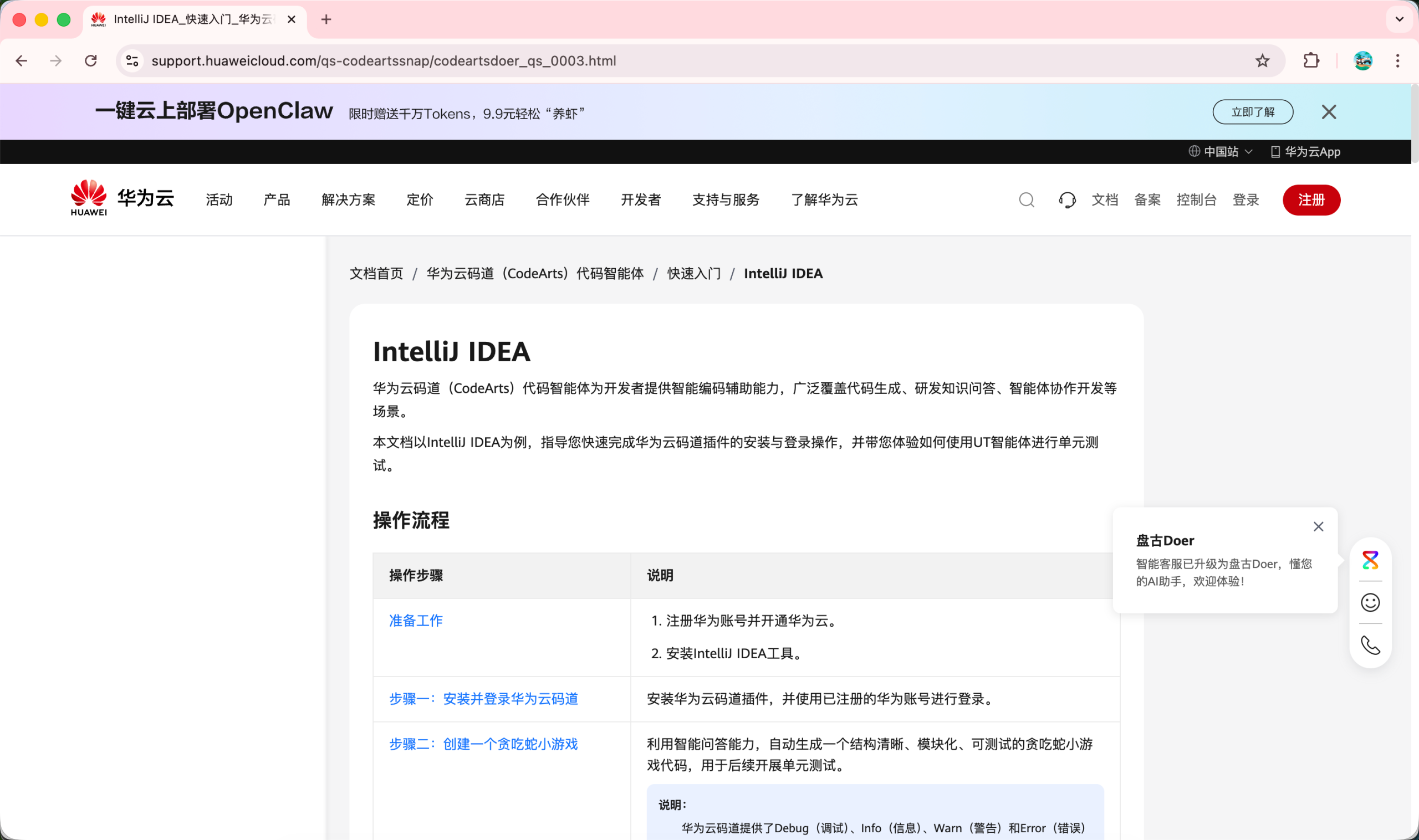Reload the page with refresh icon
The height and width of the screenshot is (840, 1419).
(x=90, y=60)
